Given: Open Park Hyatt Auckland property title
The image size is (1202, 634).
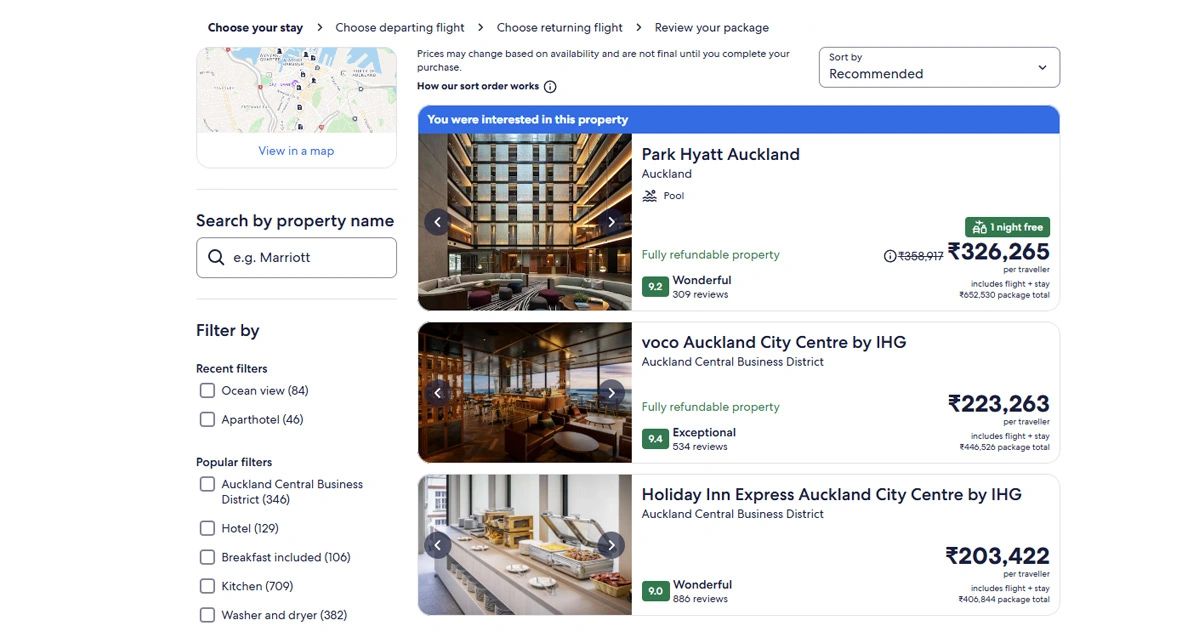Looking at the screenshot, I should pyautogui.click(x=720, y=154).
